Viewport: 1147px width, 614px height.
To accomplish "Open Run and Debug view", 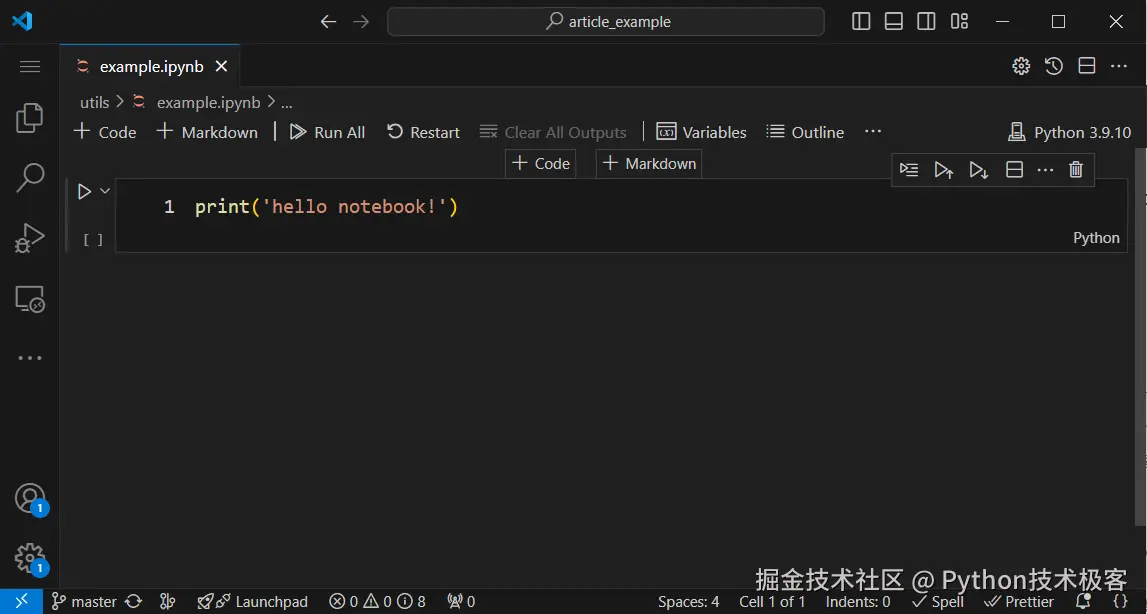I will pyautogui.click(x=30, y=238).
